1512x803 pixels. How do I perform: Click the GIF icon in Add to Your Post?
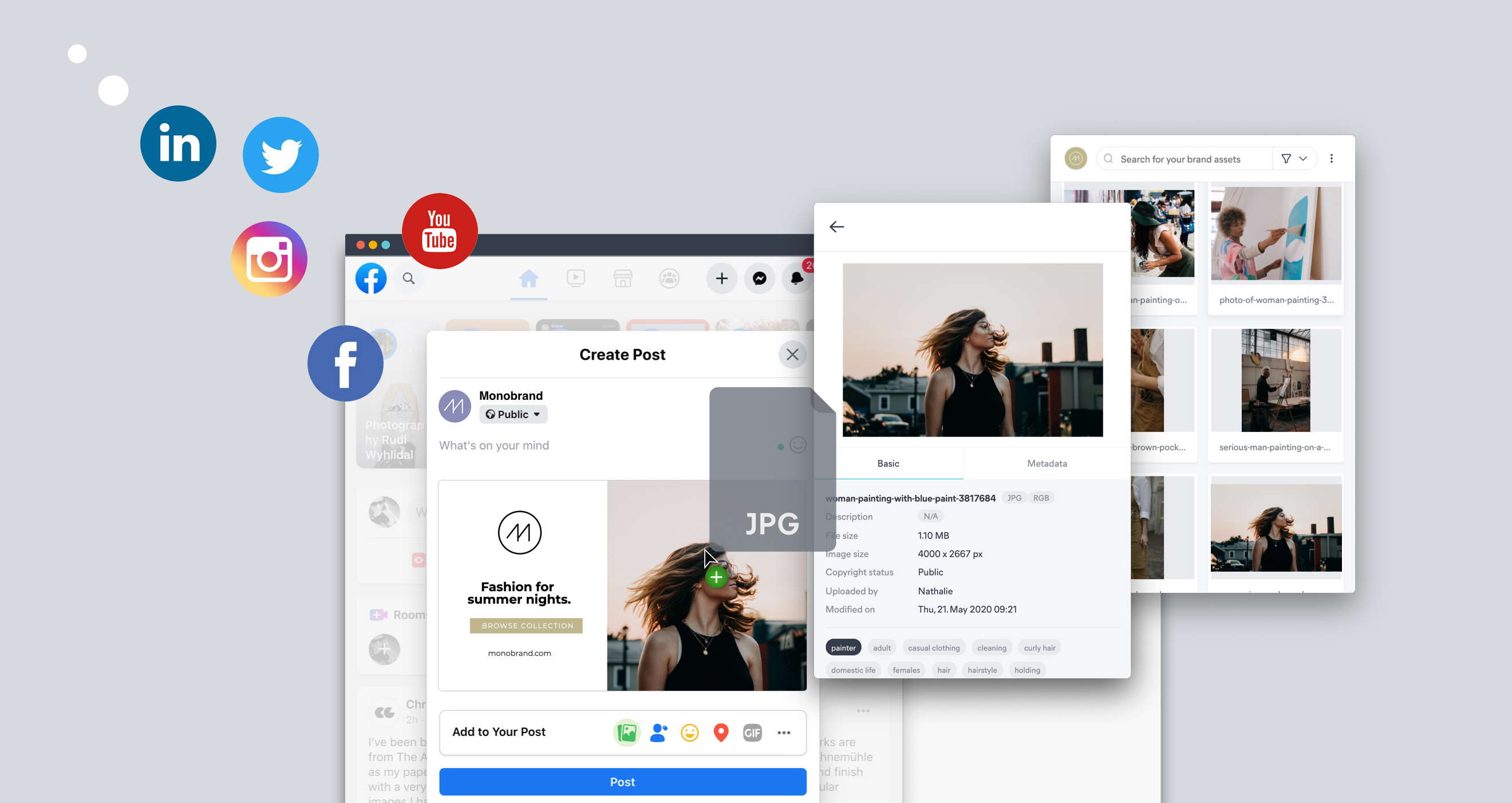[x=752, y=732]
